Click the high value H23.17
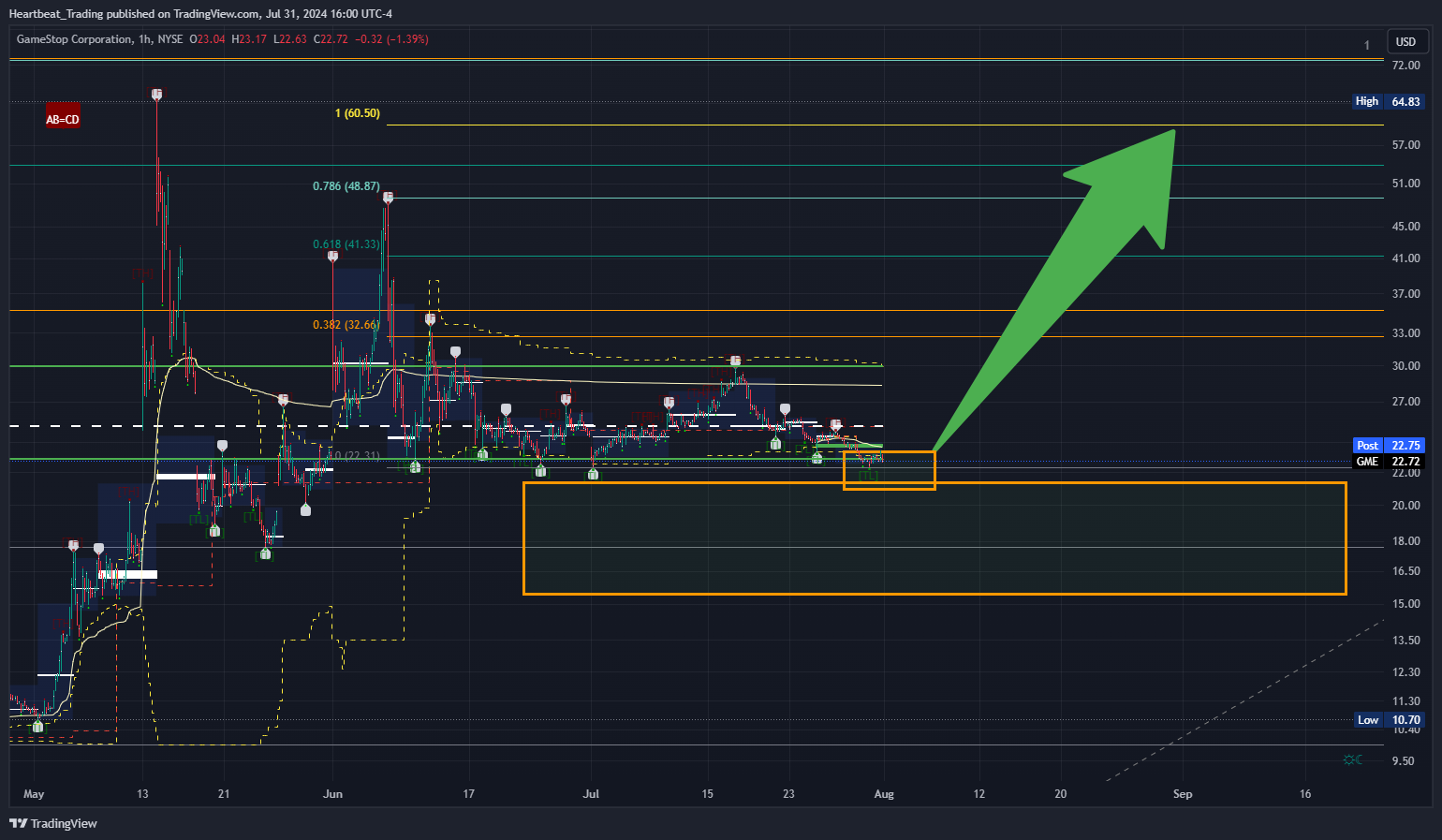The image size is (1442, 840). [249, 39]
